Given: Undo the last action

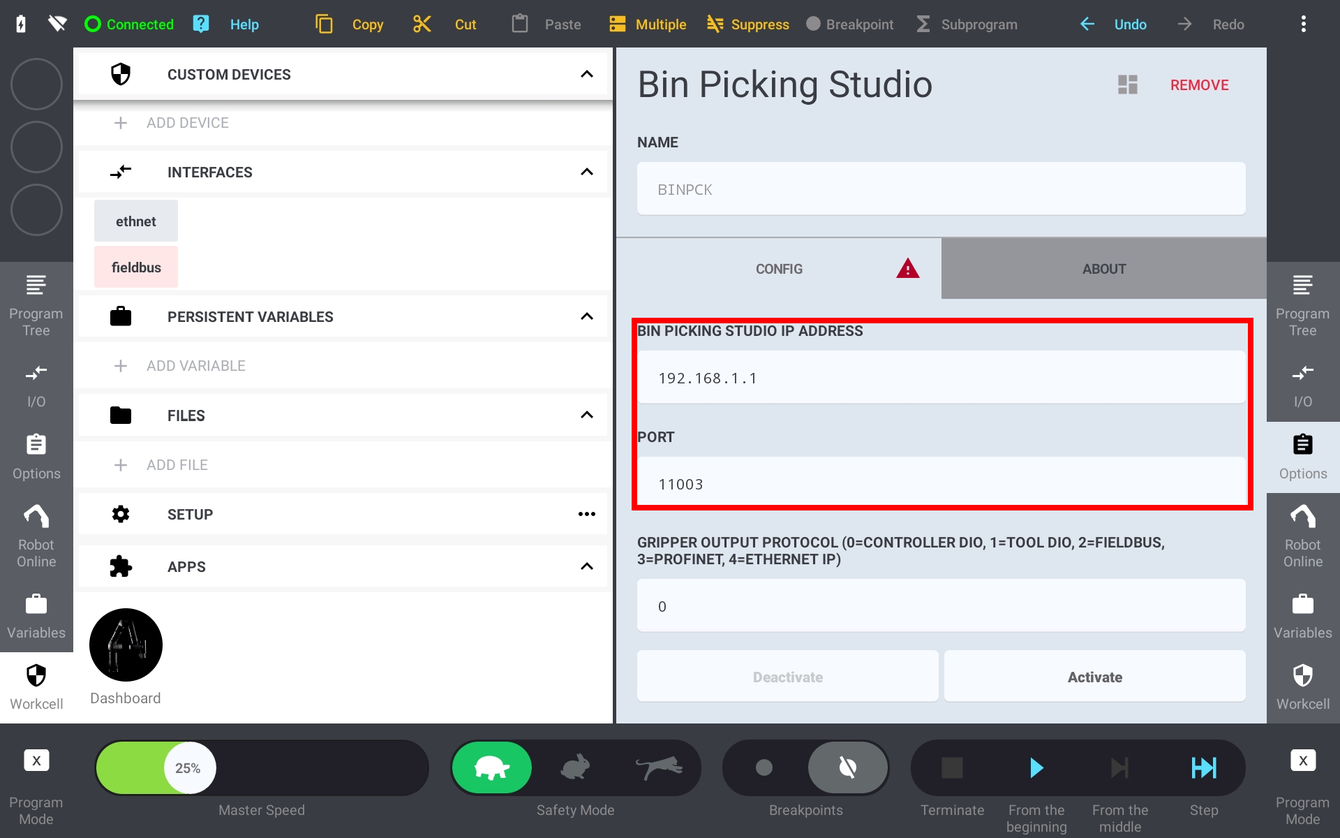Looking at the screenshot, I should (x=1113, y=24).
